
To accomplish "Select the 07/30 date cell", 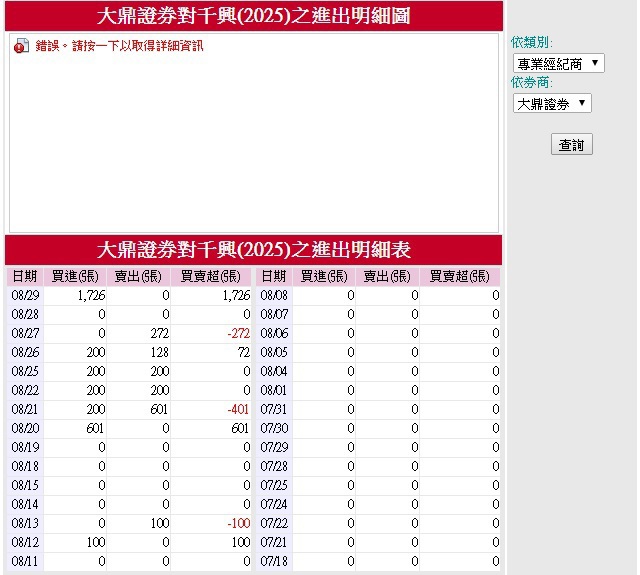I will 274,428.
